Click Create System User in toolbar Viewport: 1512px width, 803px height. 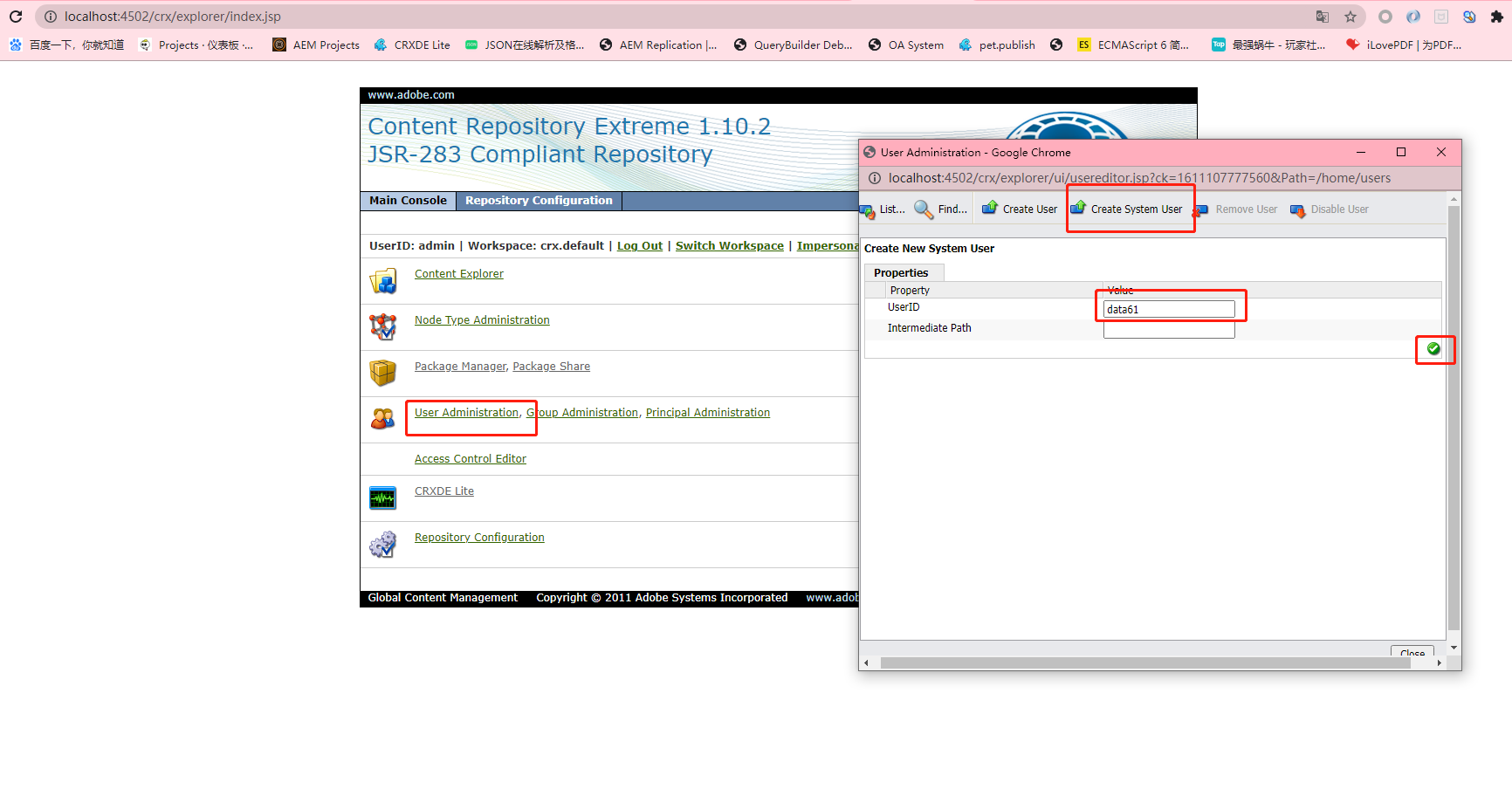click(1127, 209)
